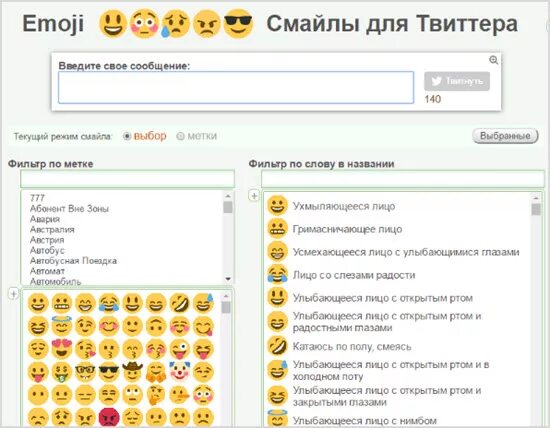Insert the cowboy hat emoji from grid

point(133,372)
